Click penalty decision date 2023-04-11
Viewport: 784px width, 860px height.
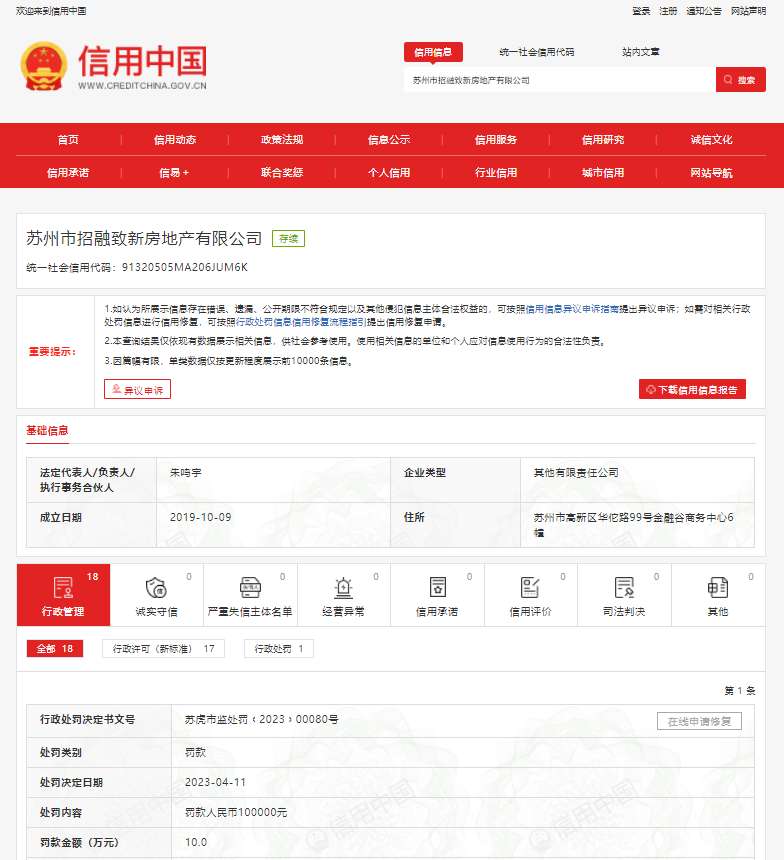coord(216,782)
